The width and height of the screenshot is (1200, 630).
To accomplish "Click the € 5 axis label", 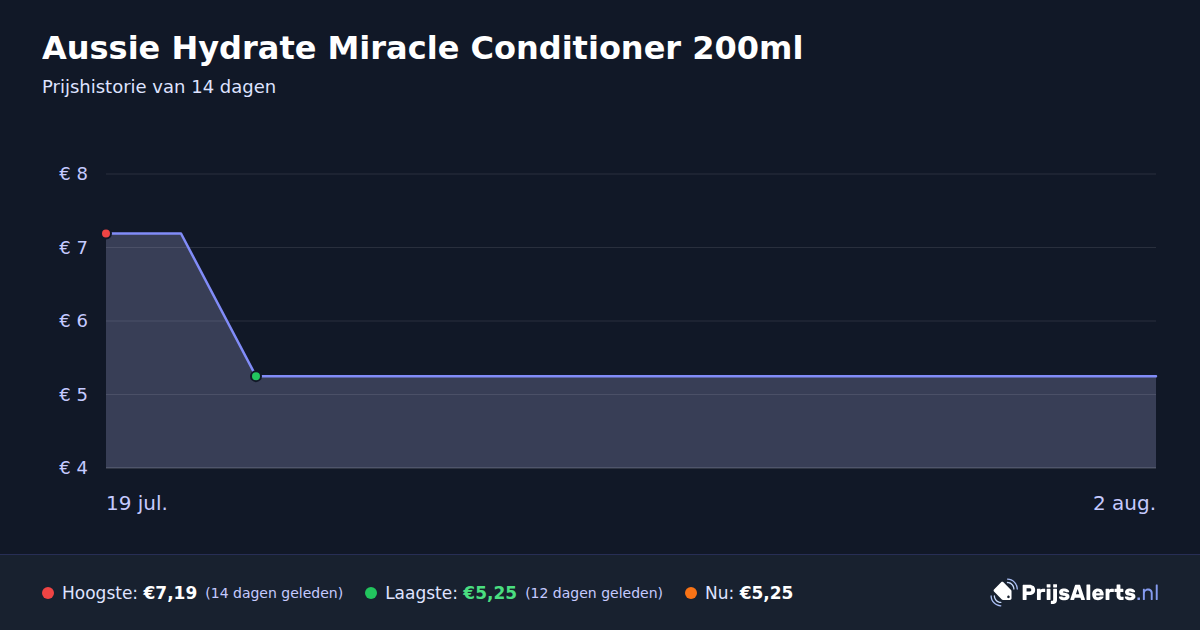I will 74,394.
